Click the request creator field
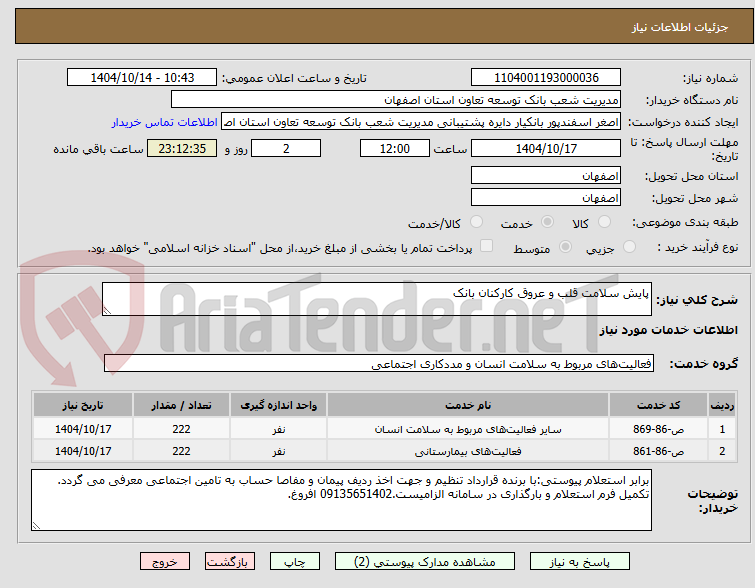The image size is (755, 588). [421, 122]
